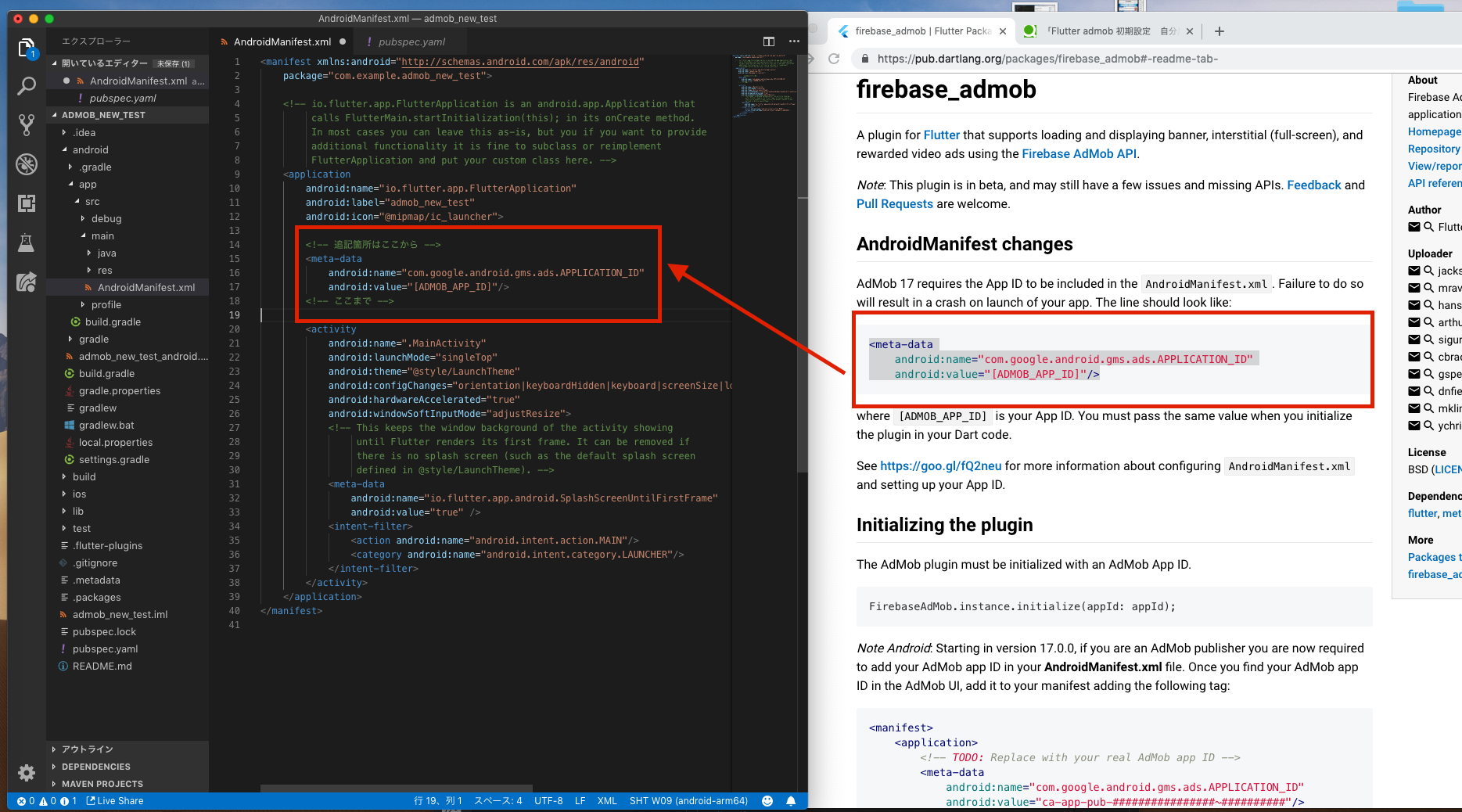The height and width of the screenshot is (812, 1462).
Task: Follow the Pull Requests link
Action: pos(894,204)
